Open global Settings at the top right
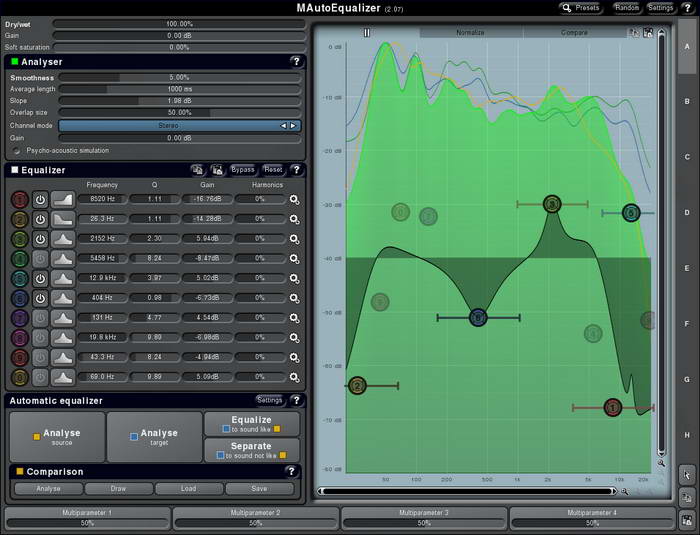Screen dimensions: 700x535 (660, 7)
